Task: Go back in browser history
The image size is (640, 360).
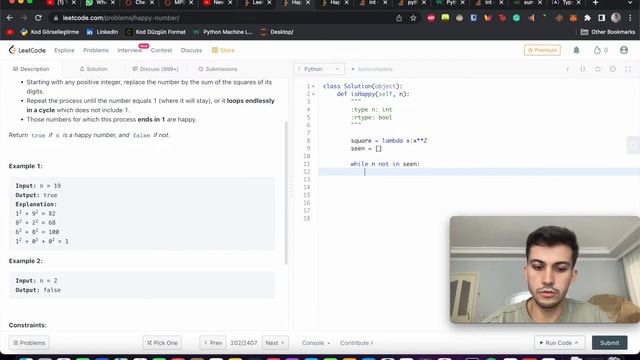Action: pyautogui.click(x=10, y=18)
